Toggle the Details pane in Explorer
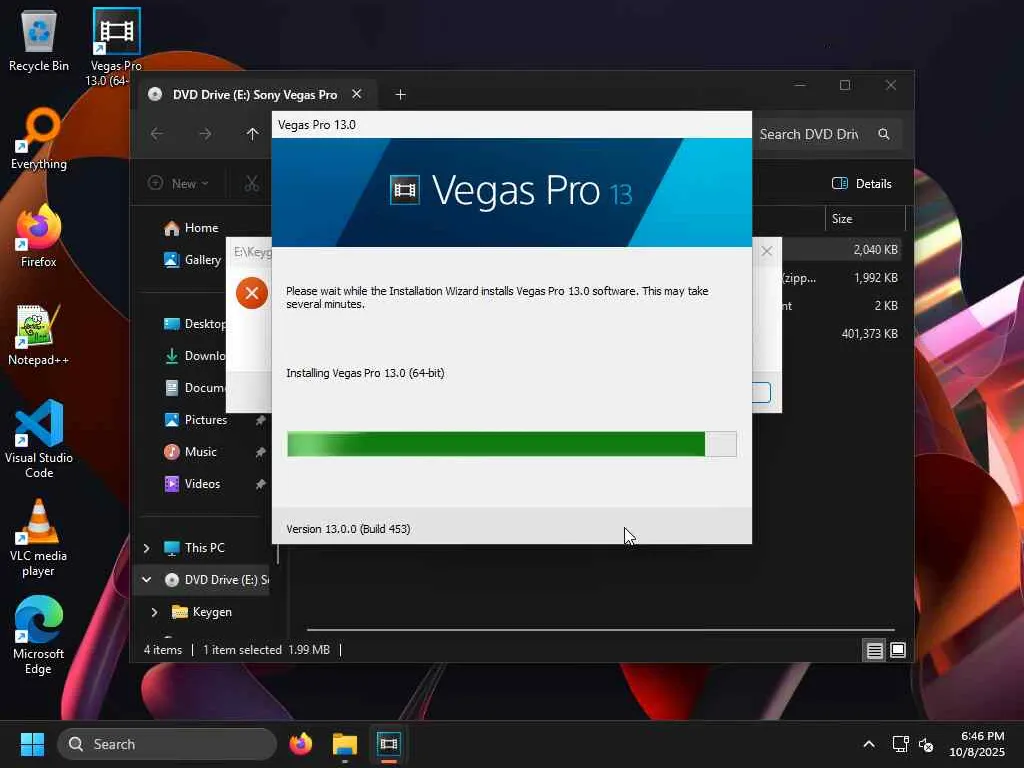The width and height of the screenshot is (1024, 768). click(x=862, y=184)
